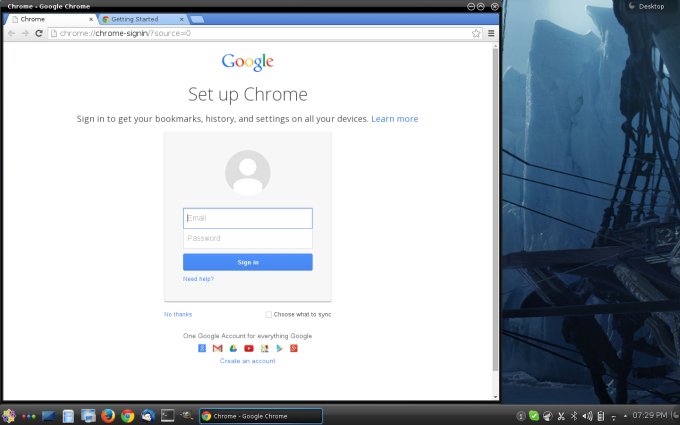This screenshot has height=425, width=680.
Task: Click the Chrome back navigation arrow
Action: pos(12,33)
